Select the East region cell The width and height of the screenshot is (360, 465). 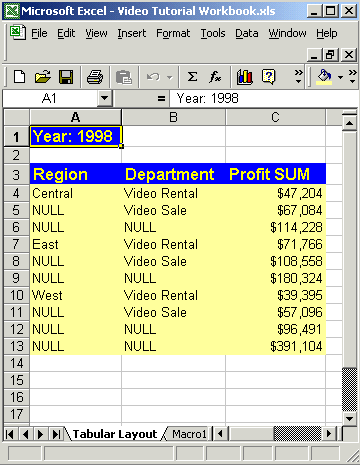point(76,244)
